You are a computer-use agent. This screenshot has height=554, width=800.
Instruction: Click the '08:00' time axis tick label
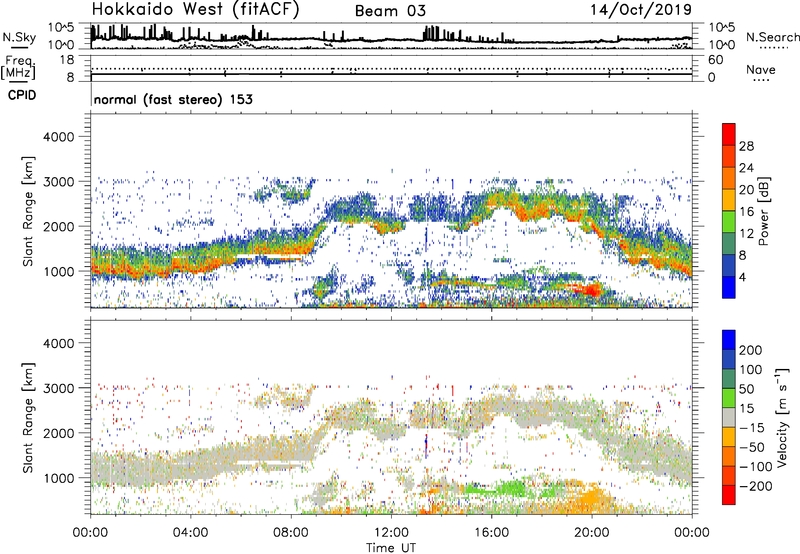tap(291, 533)
